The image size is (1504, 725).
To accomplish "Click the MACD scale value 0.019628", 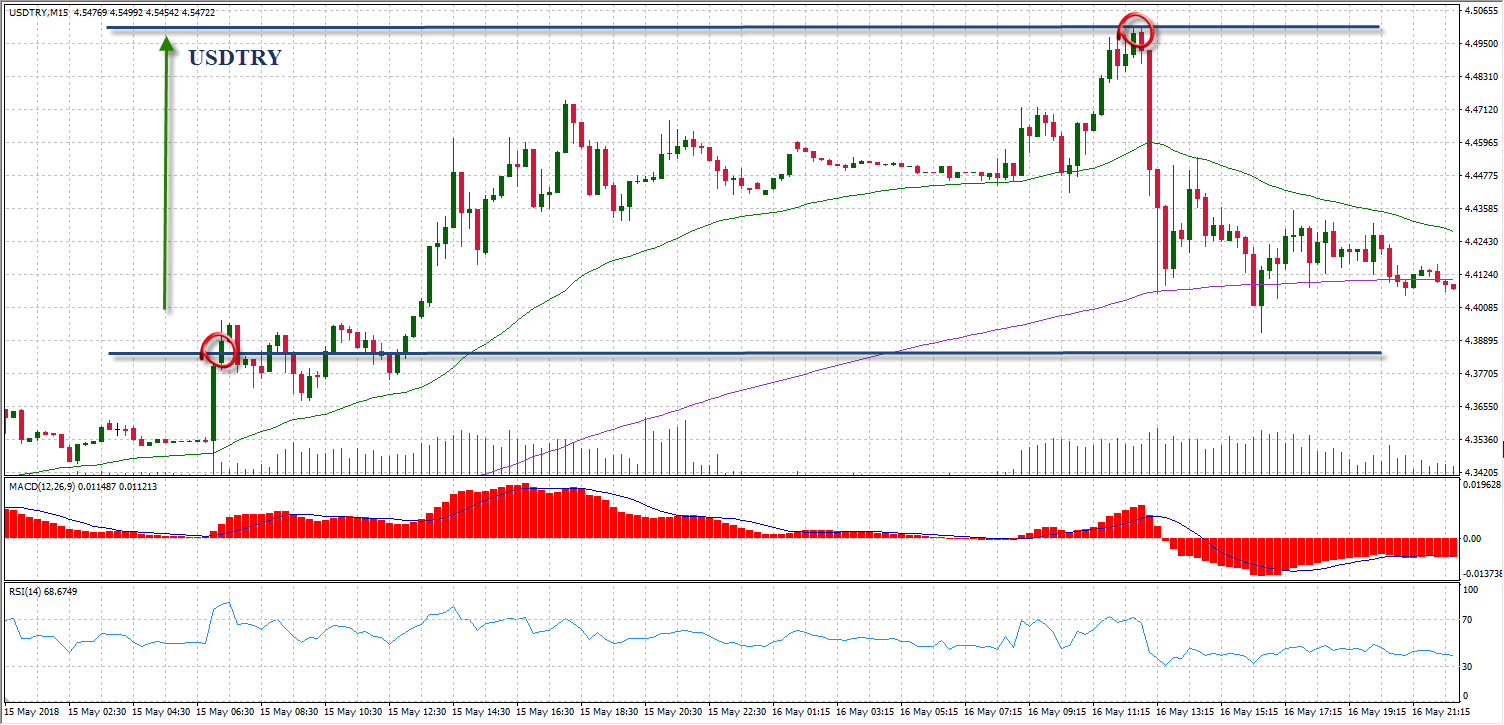I will pos(1482,485).
